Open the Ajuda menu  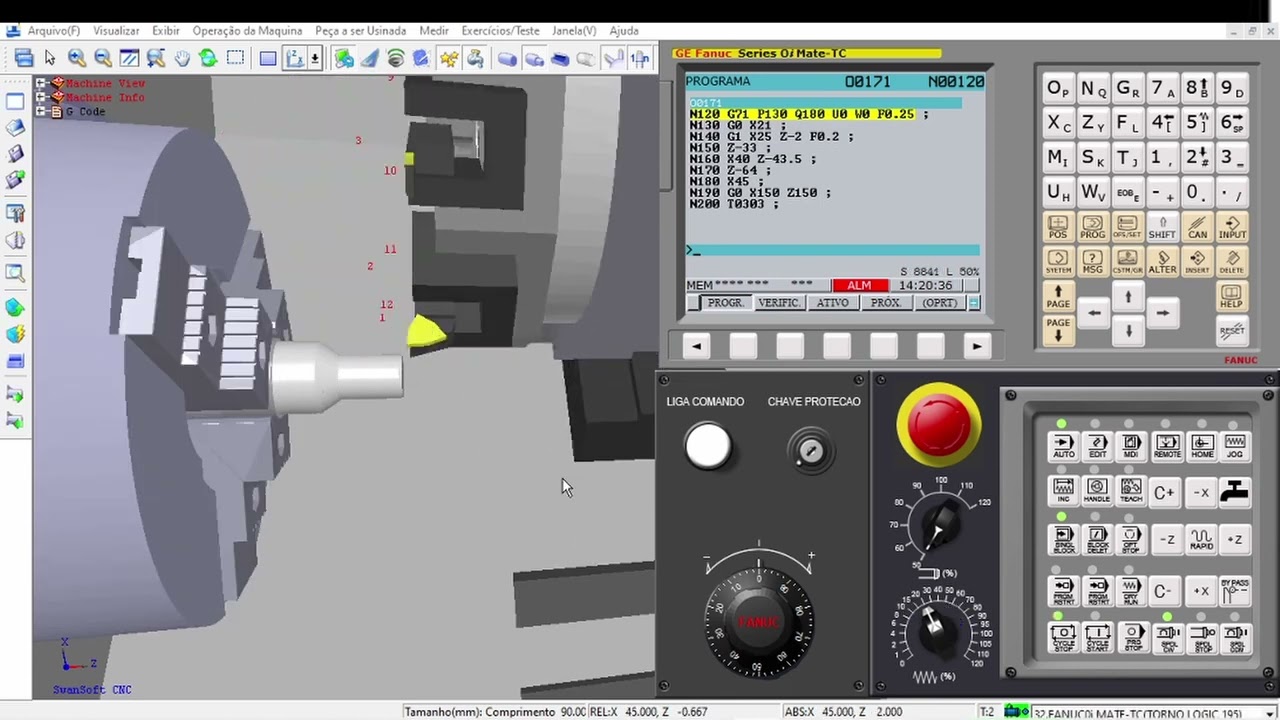[624, 31]
